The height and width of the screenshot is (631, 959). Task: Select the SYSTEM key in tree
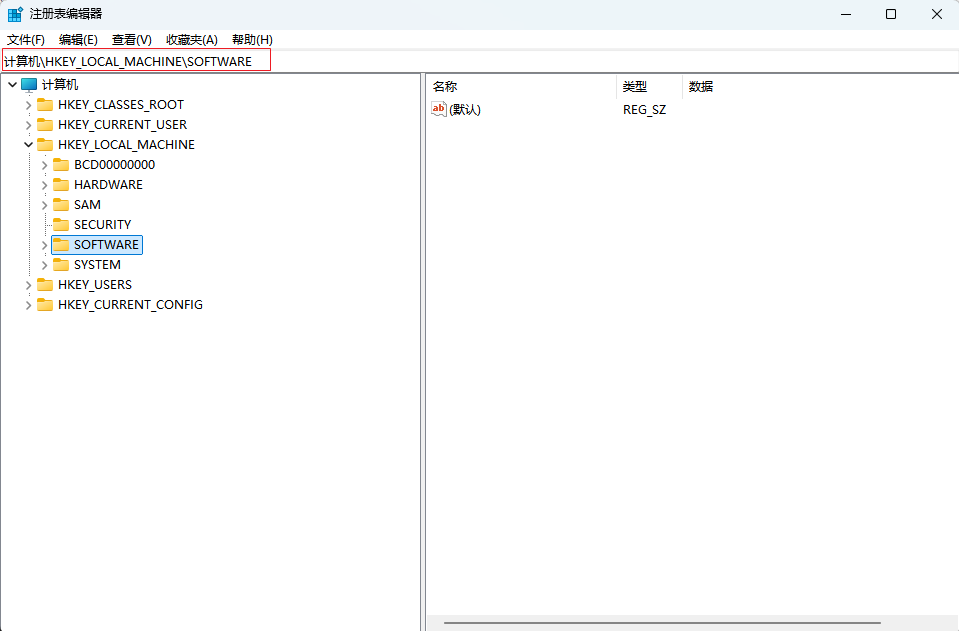(x=97, y=265)
